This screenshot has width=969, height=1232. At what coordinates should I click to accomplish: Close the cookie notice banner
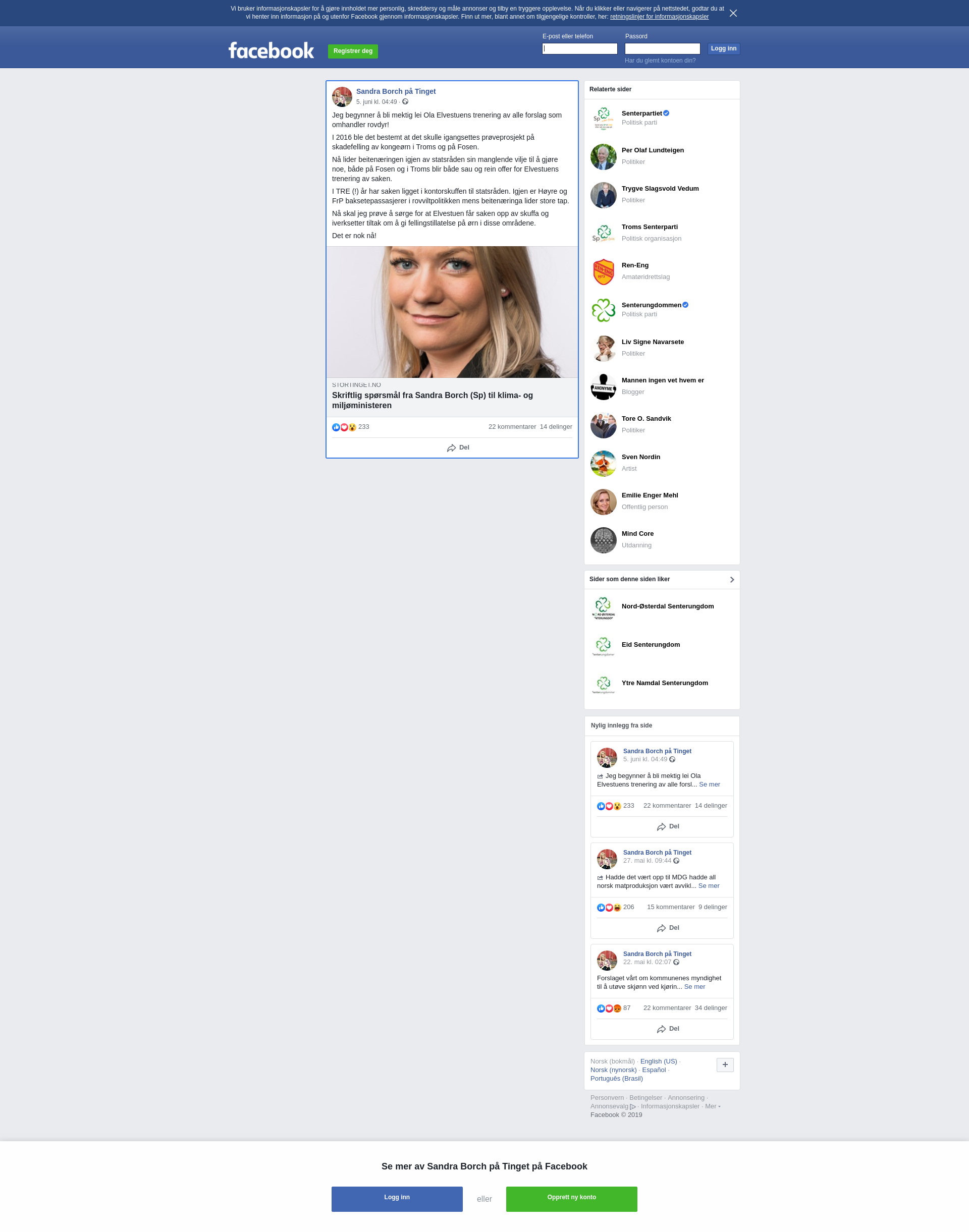click(733, 13)
